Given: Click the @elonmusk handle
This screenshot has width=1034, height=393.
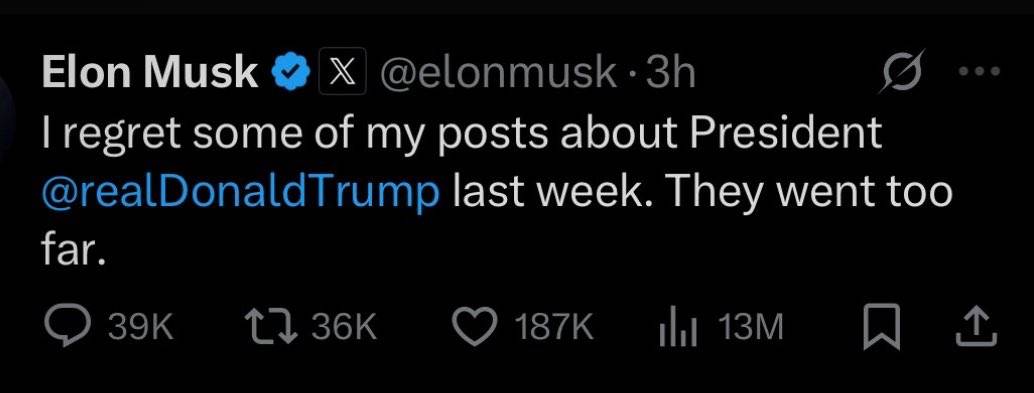Looking at the screenshot, I should pyautogui.click(x=497, y=73).
